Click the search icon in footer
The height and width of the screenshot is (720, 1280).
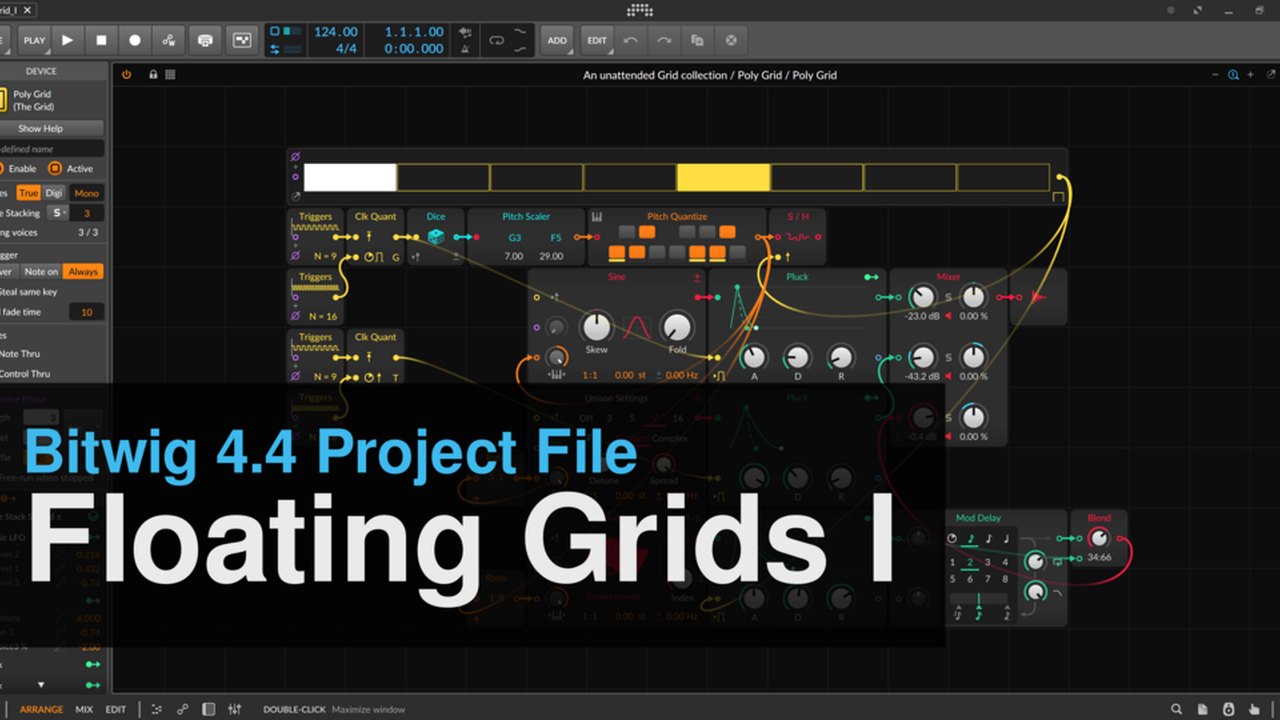(x=1177, y=709)
